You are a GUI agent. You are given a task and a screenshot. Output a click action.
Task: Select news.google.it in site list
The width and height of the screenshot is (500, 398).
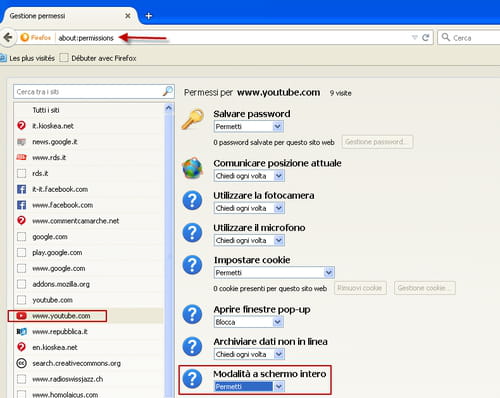(x=89, y=142)
